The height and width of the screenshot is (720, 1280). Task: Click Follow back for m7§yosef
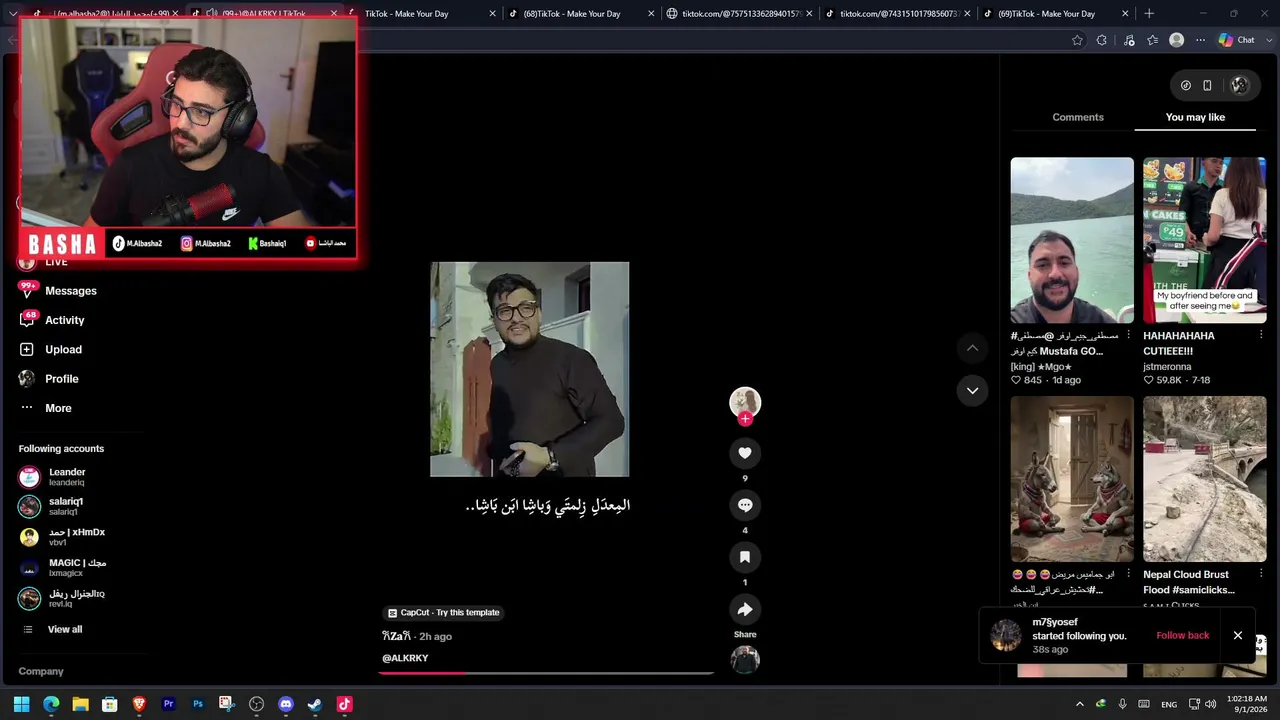click(x=1182, y=636)
